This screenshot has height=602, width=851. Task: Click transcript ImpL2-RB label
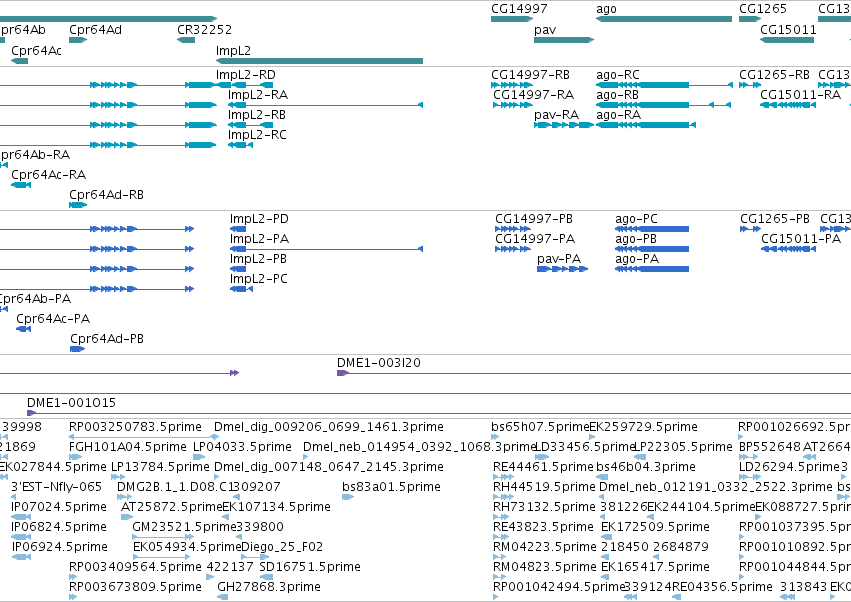[257, 115]
